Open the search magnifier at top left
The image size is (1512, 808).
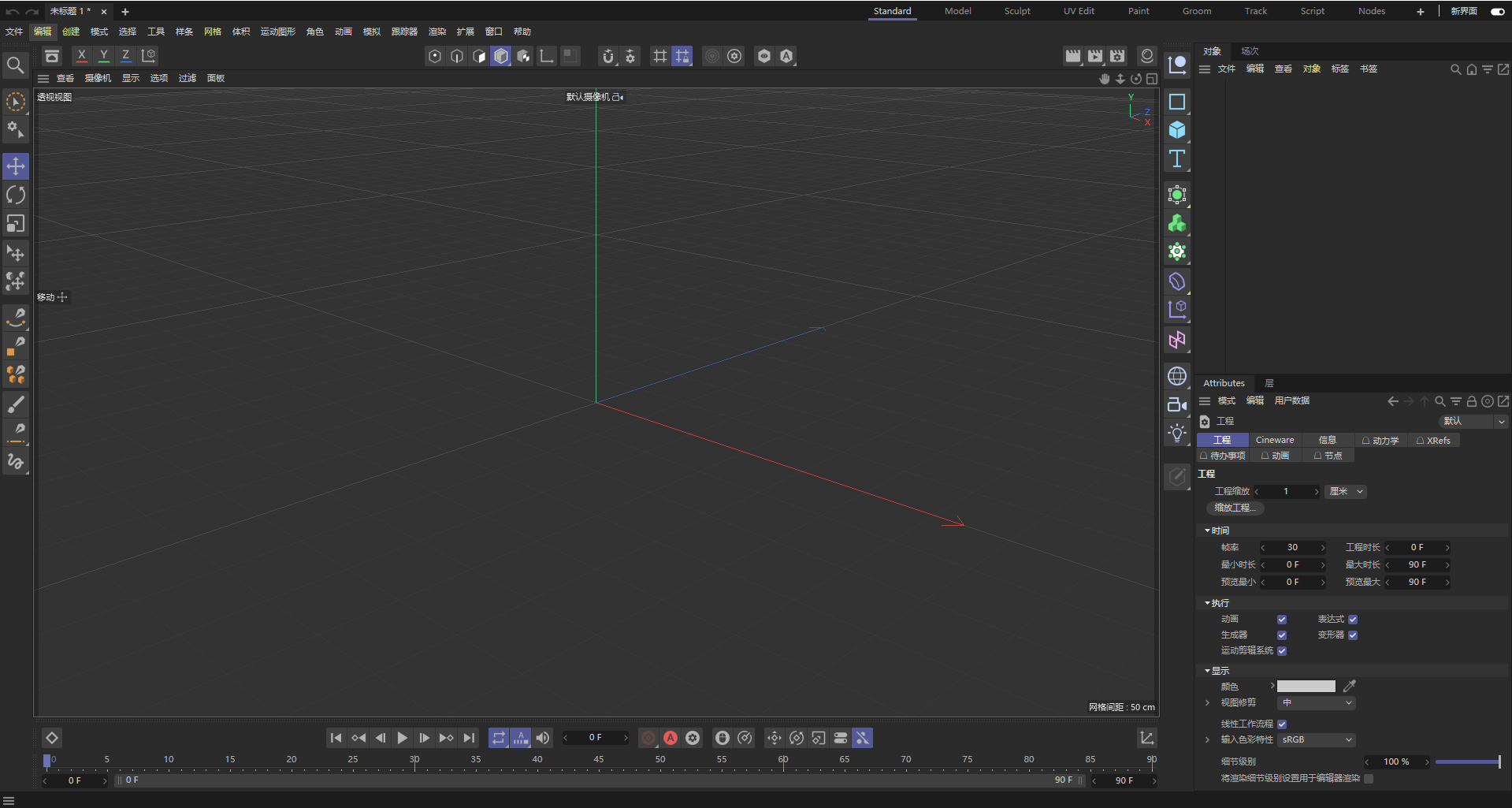click(15, 65)
